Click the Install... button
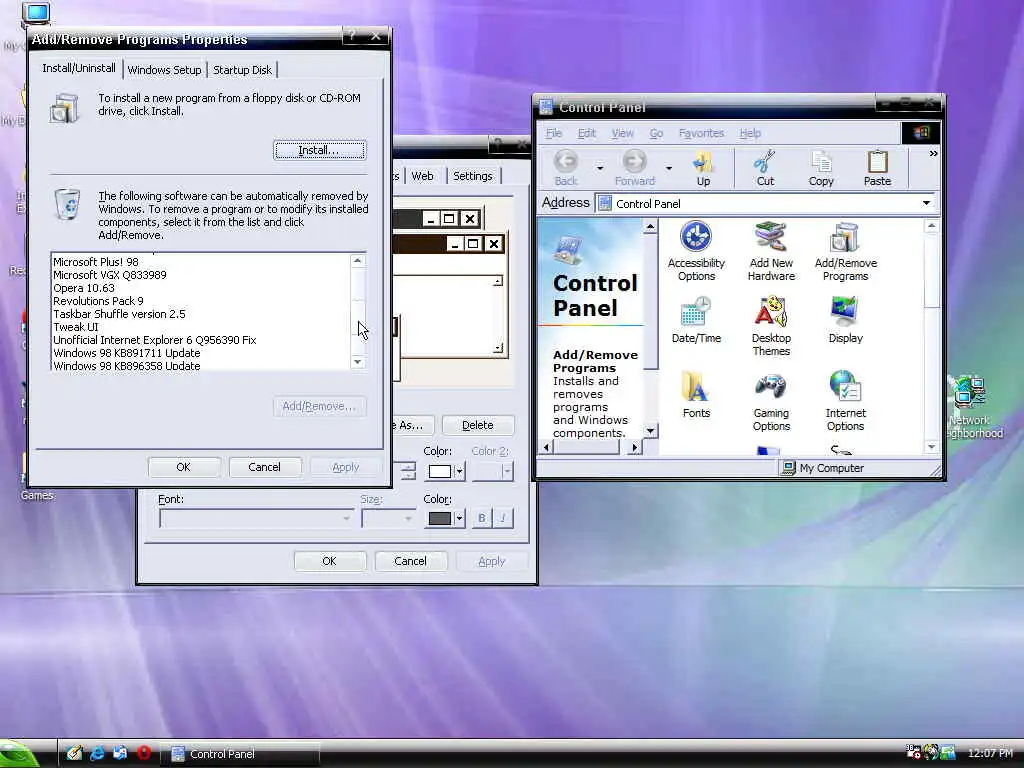1024x768 pixels. pyautogui.click(x=319, y=150)
